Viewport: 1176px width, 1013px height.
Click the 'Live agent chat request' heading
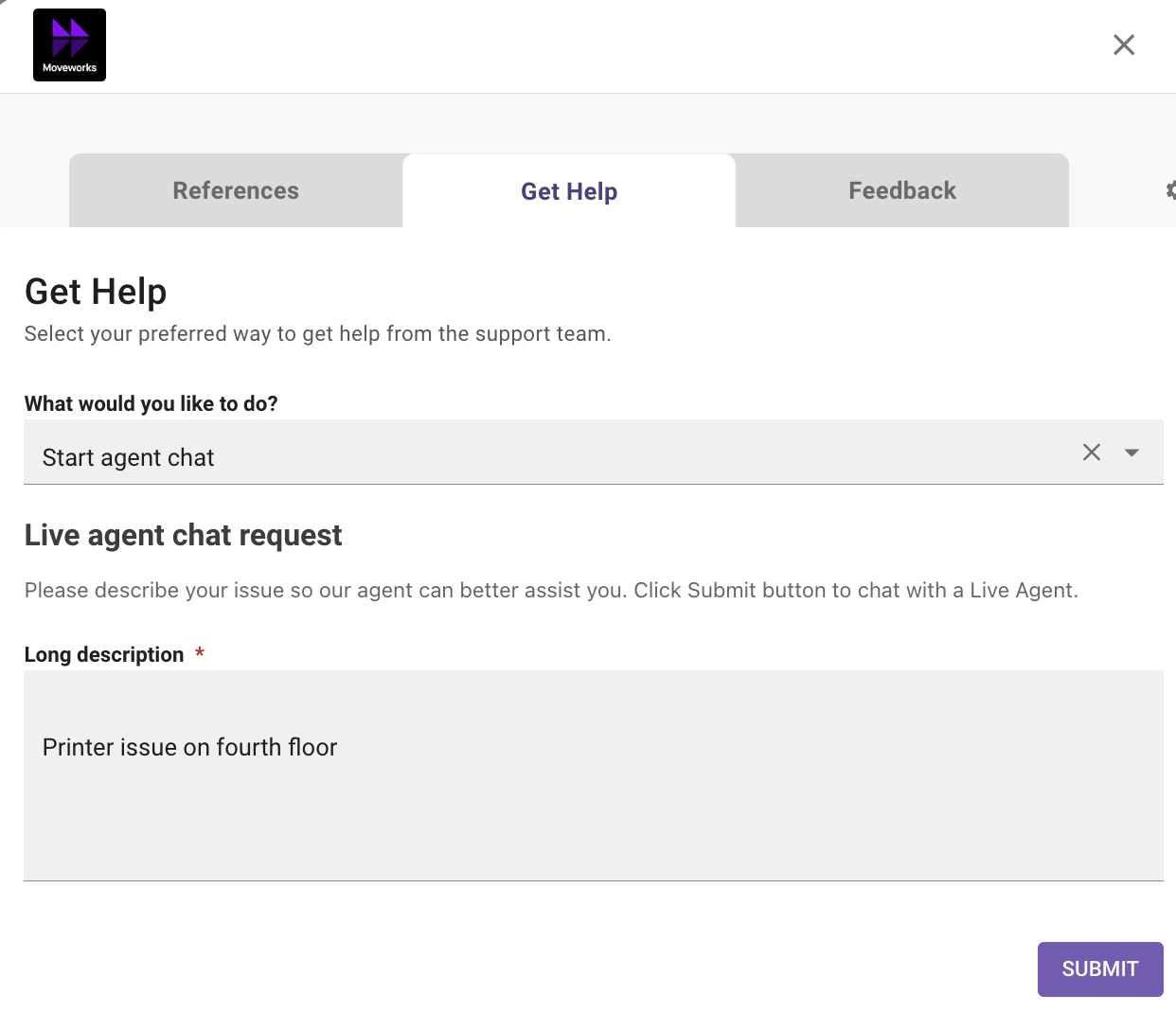pyautogui.click(x=183, y=536)
